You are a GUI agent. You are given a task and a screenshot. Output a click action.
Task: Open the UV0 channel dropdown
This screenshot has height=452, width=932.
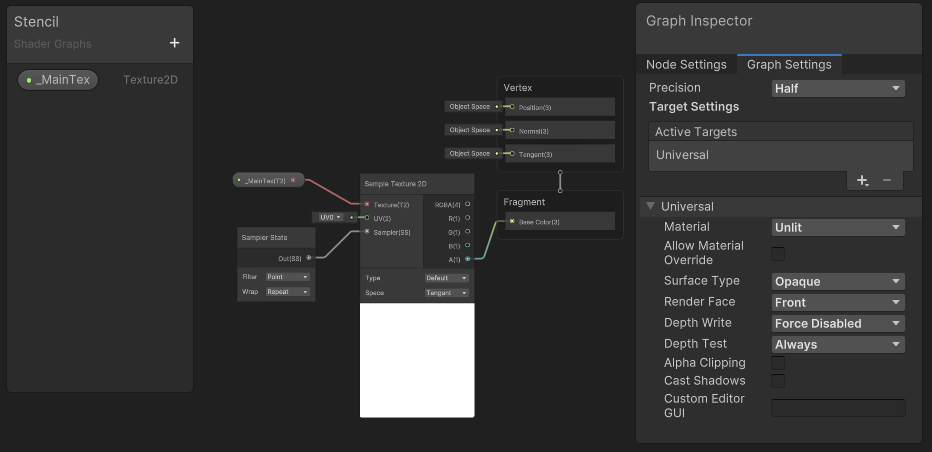click(331, 218)
